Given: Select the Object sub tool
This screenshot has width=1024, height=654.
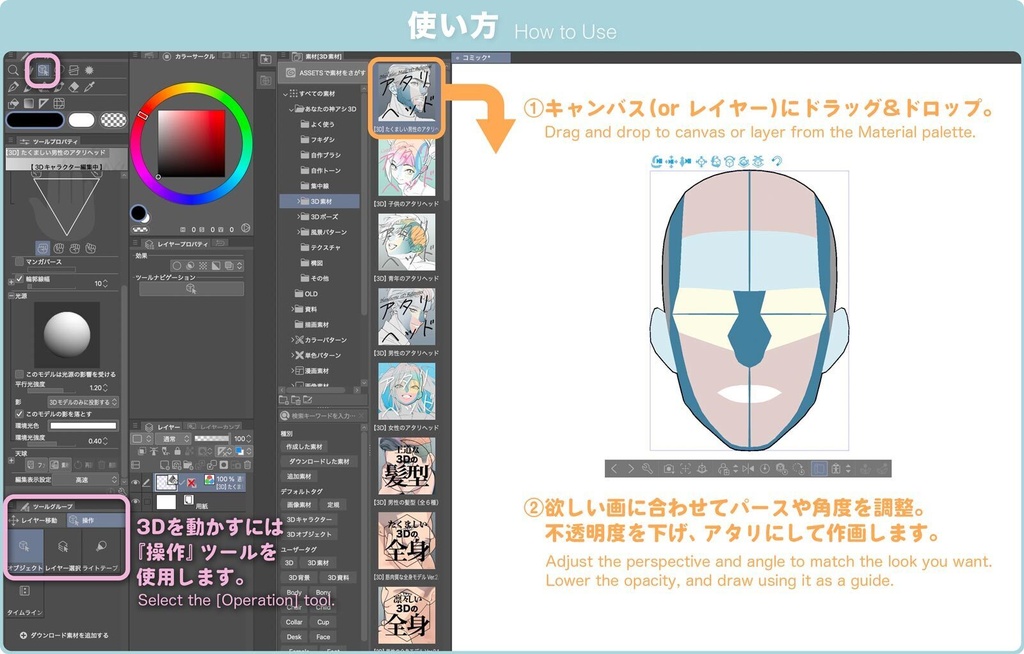Looking at the screenshot, I should tap(26, 551).
